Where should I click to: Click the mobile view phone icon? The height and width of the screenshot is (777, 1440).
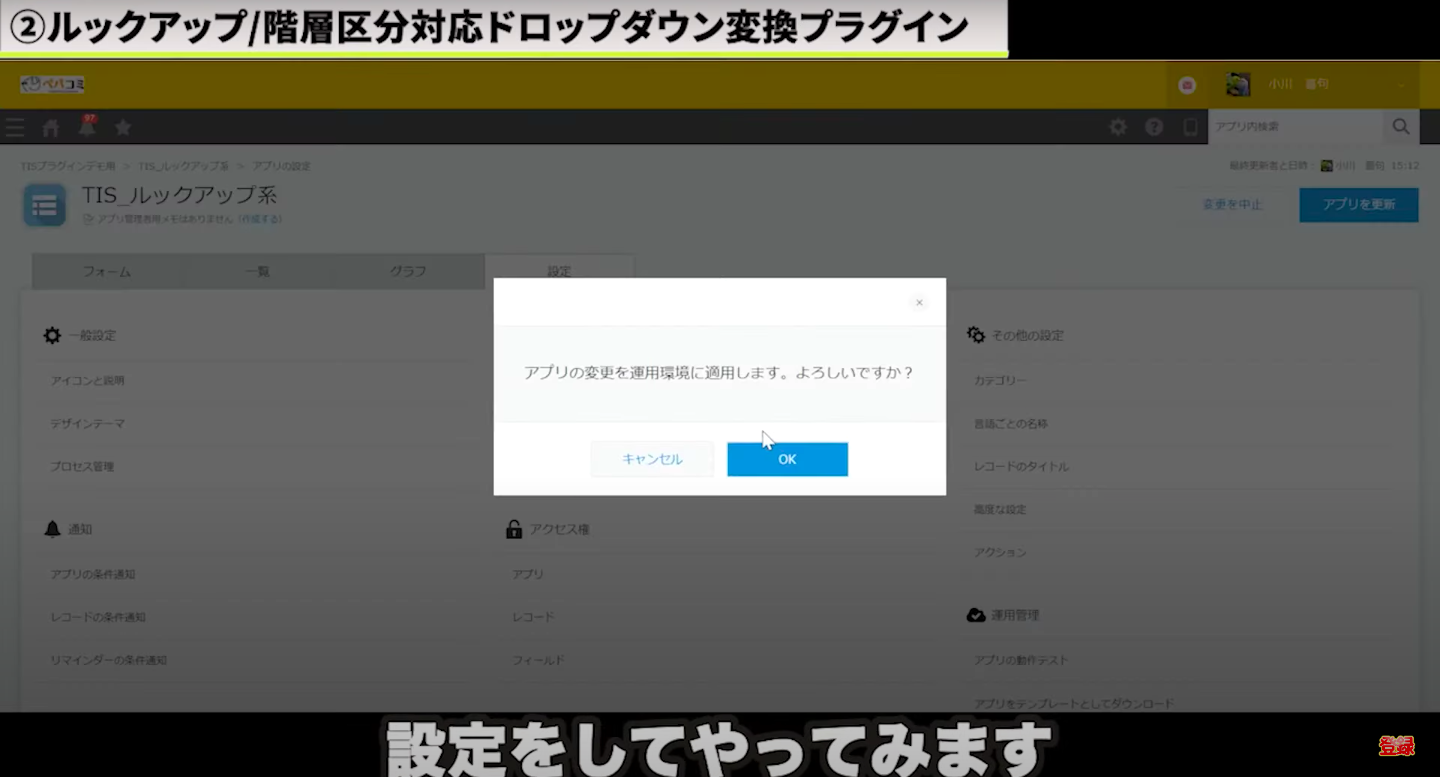(1190, 127)
